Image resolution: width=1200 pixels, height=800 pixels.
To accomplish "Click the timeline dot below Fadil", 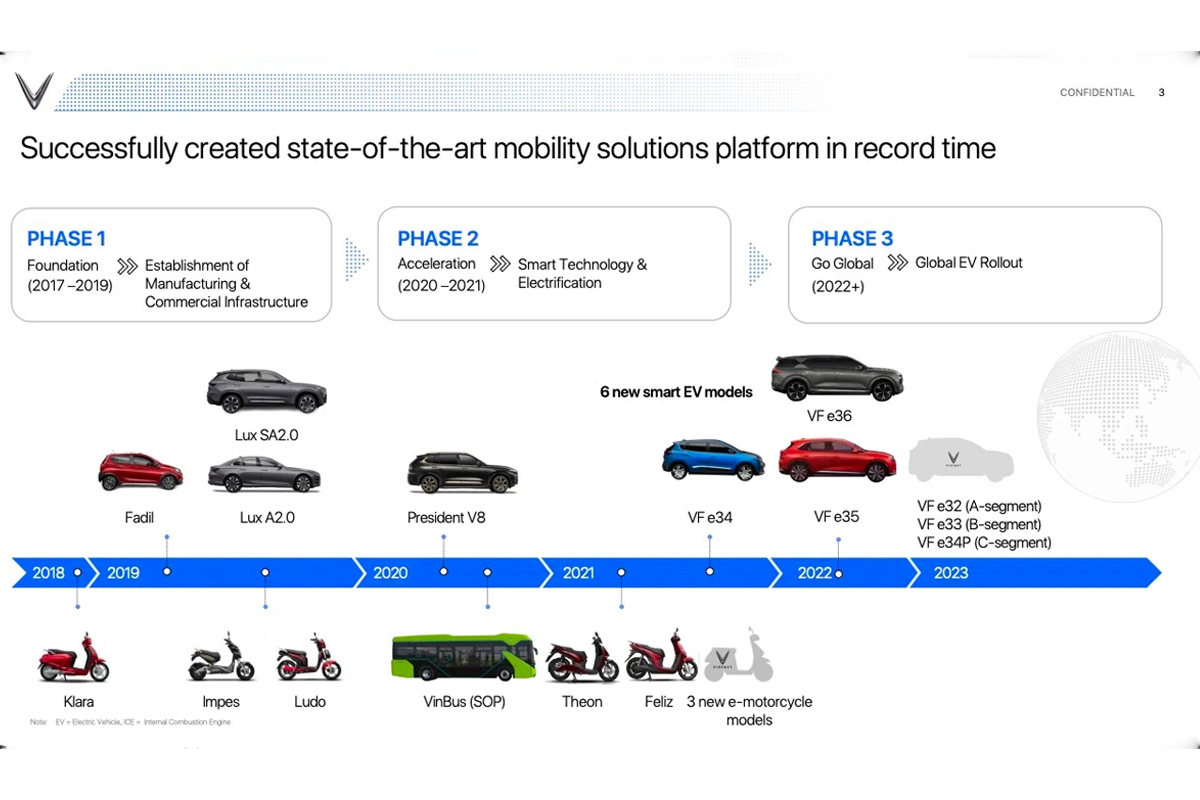I will click(167, 572).
